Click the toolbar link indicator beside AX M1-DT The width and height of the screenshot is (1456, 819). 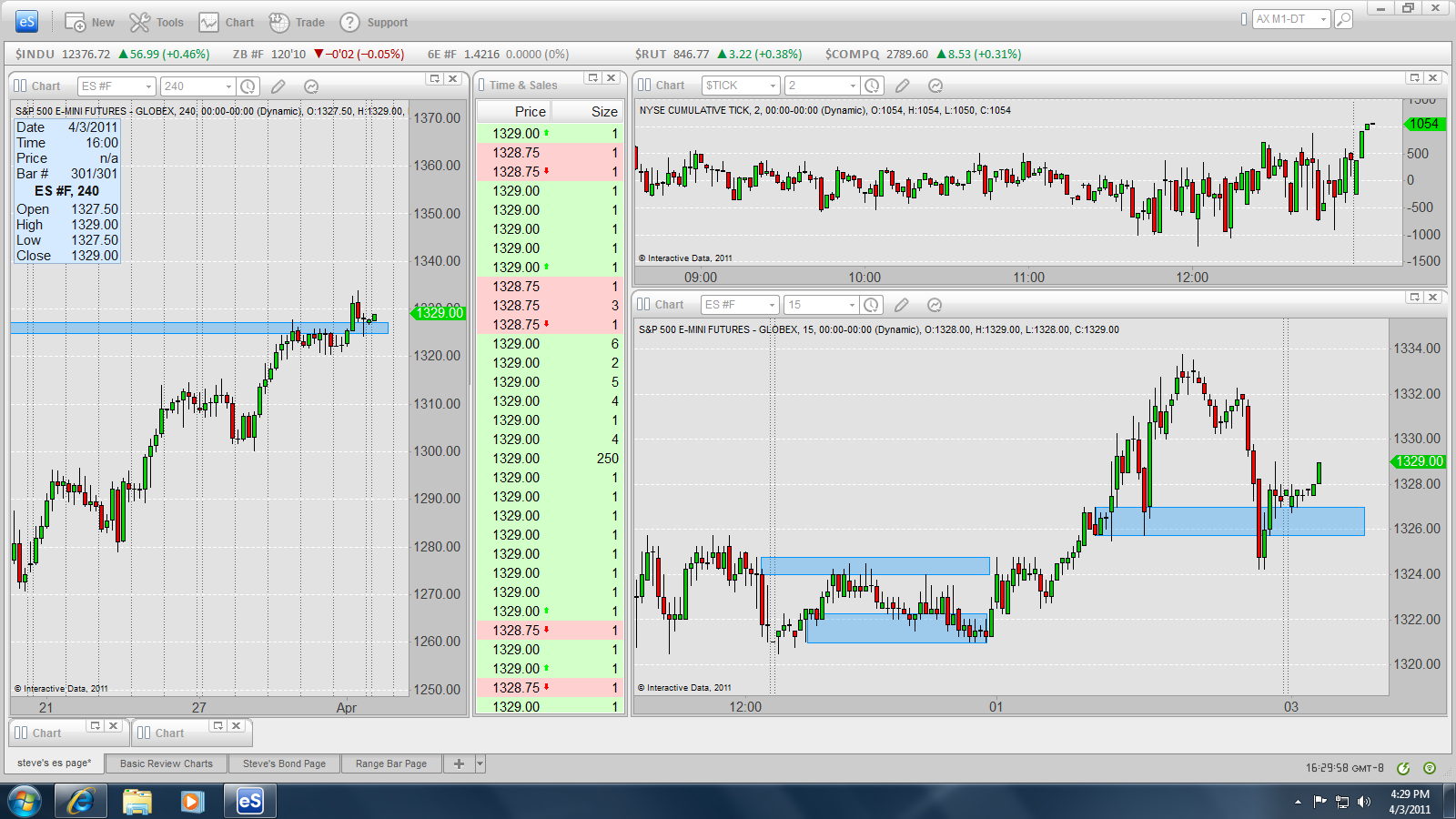(x=1244, y=19)
